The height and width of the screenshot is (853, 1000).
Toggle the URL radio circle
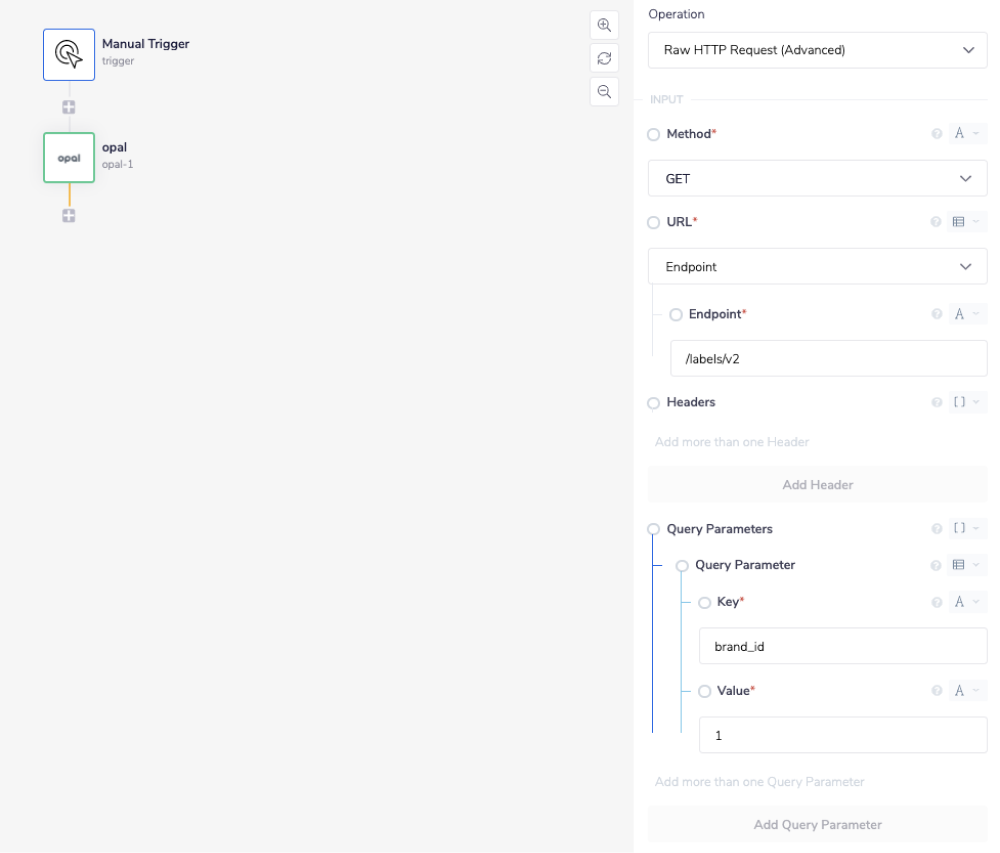click(654, 222)
